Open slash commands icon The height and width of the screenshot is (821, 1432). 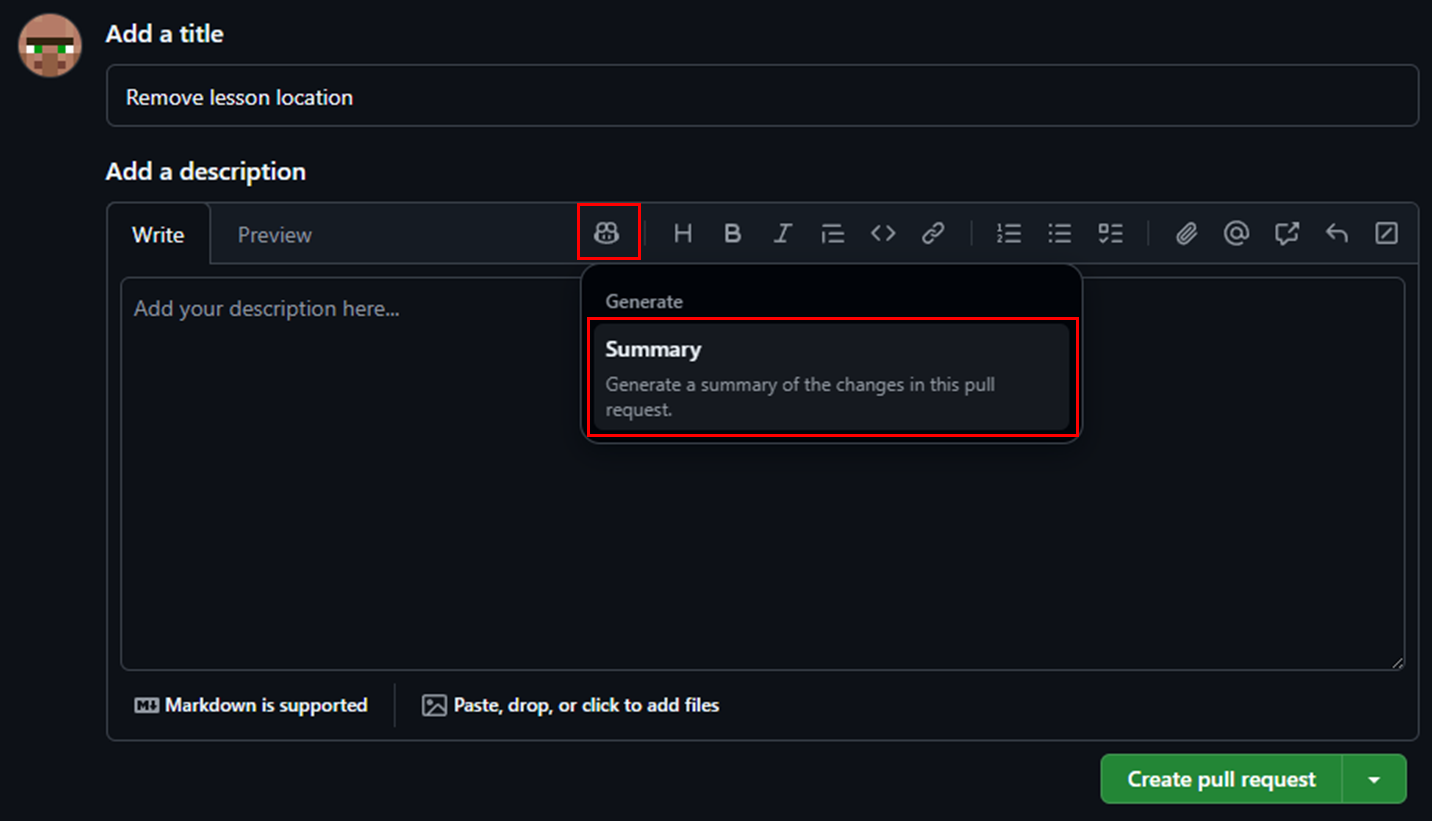1386,233
